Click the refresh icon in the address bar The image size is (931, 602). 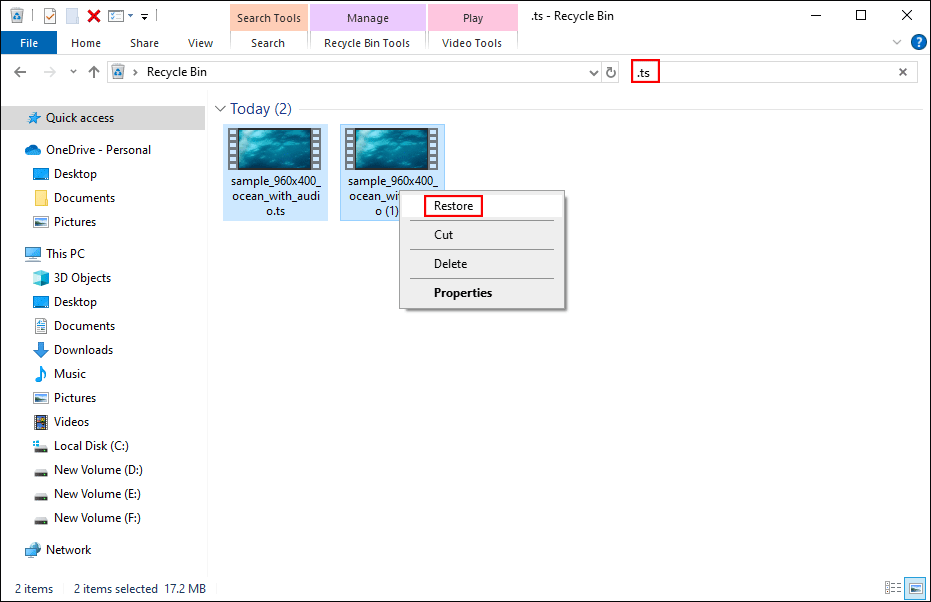[611, 71]
